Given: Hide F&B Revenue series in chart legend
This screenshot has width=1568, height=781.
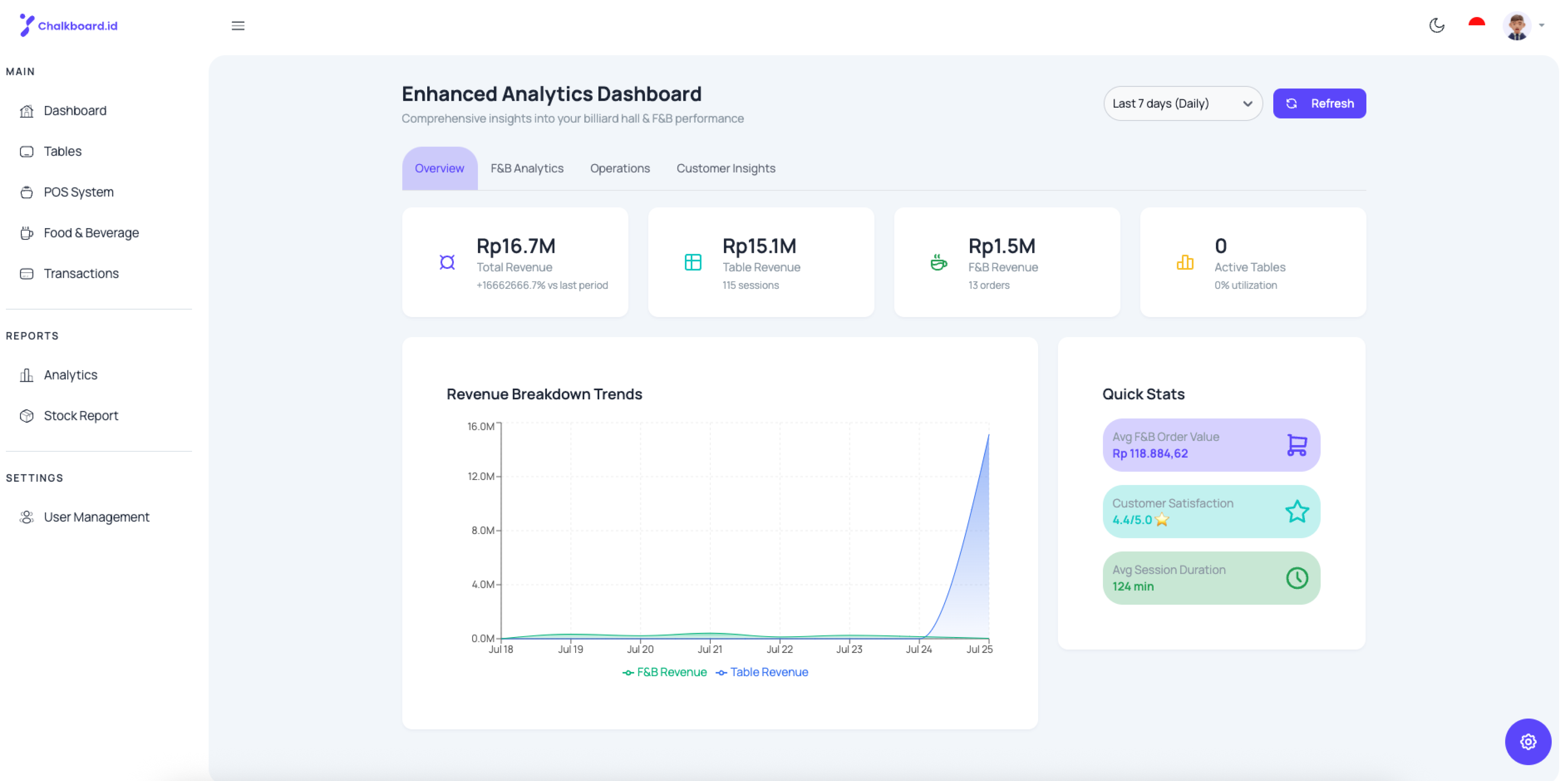Looking at the screenshot, I should click(x=665, y=672).
